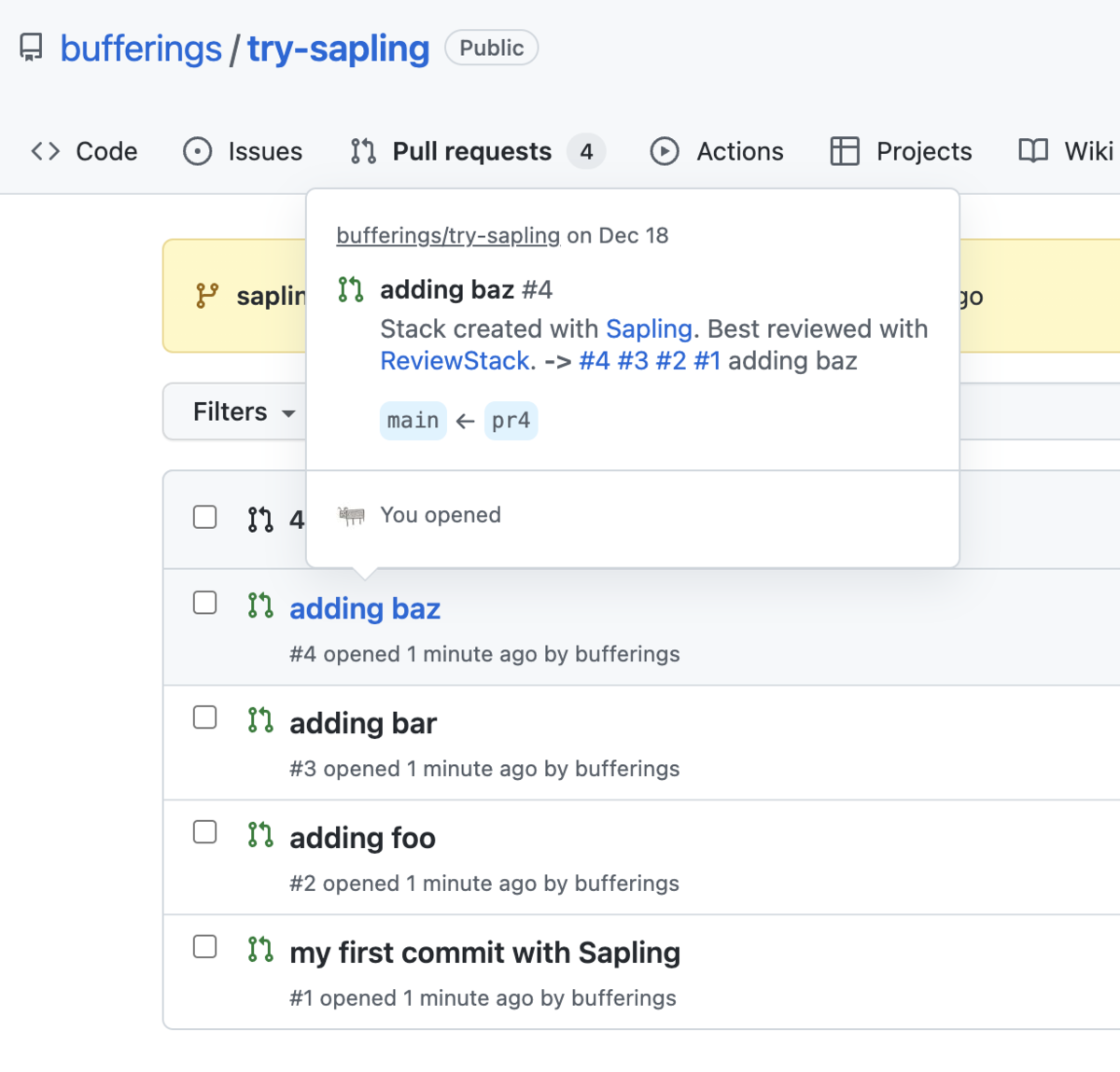Click the Sapling link in hovercard
This screenshot has height=1072, width=1120.
pos(649,329)
